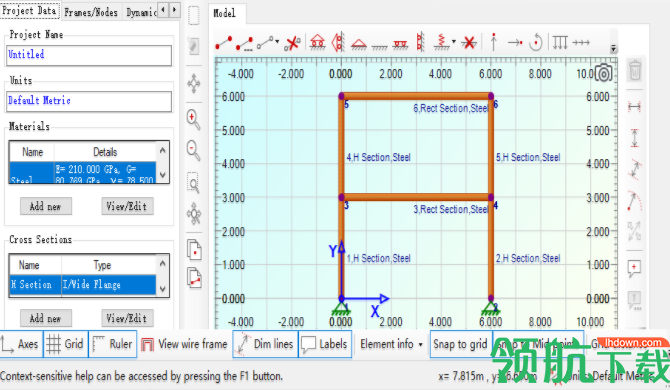
Task: Select the add dashed element tool
Action: point(244,43)
